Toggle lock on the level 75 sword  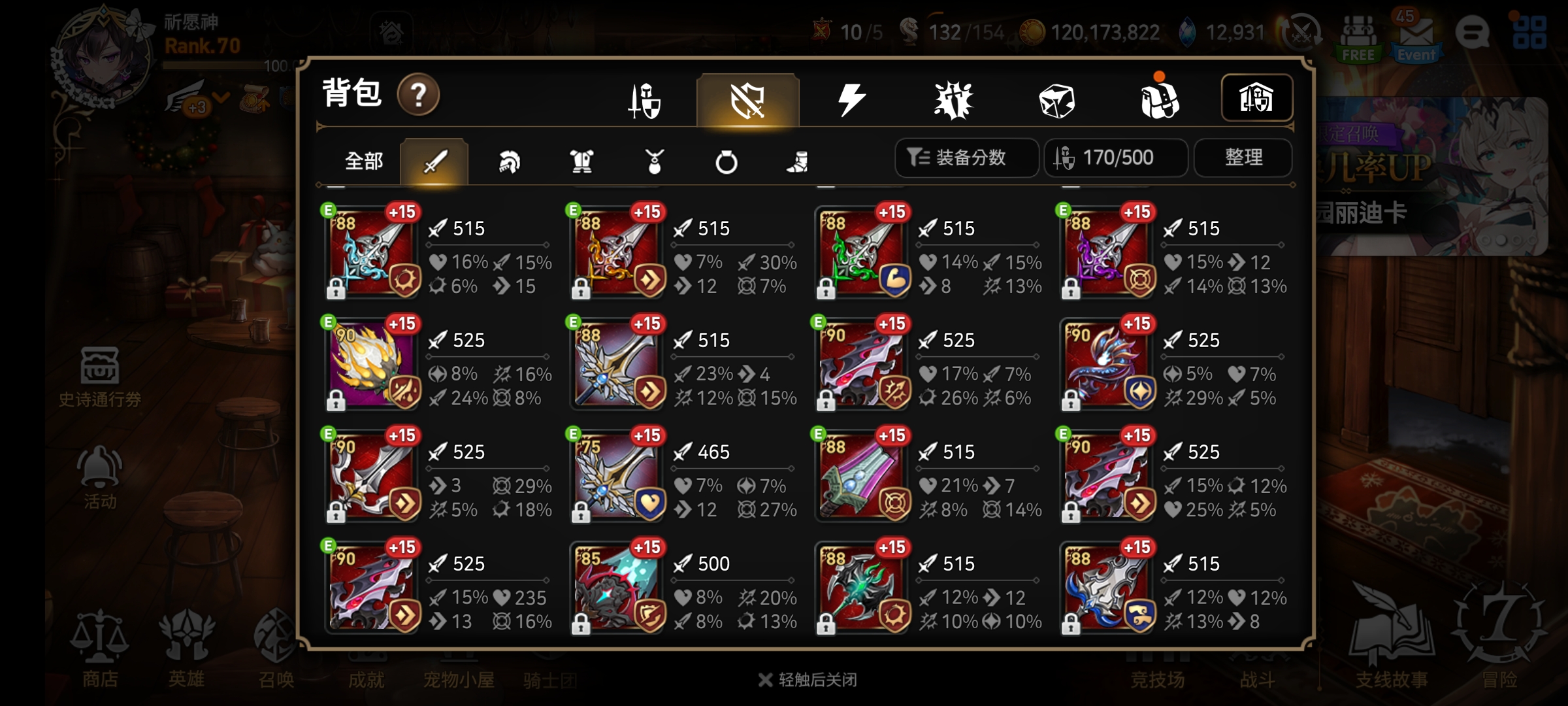581,513
